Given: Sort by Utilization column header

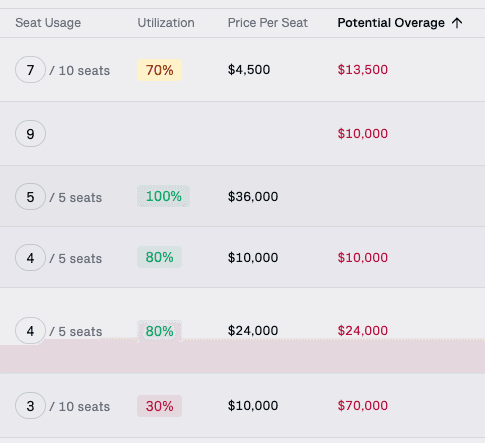Looking at the screenshot, I should pos(166,23).
